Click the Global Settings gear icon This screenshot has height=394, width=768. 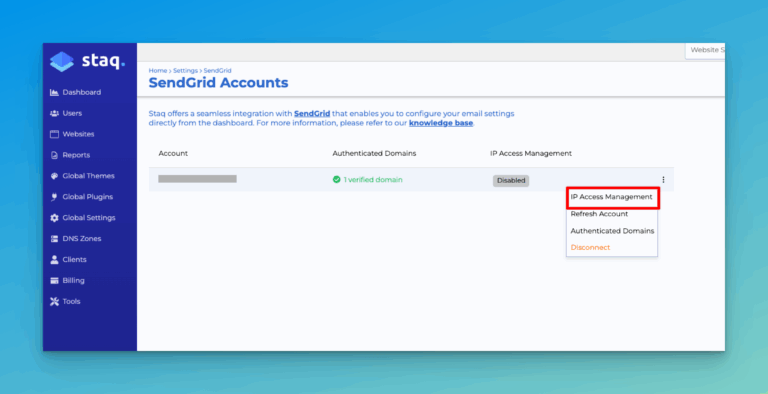click(54, 218)
